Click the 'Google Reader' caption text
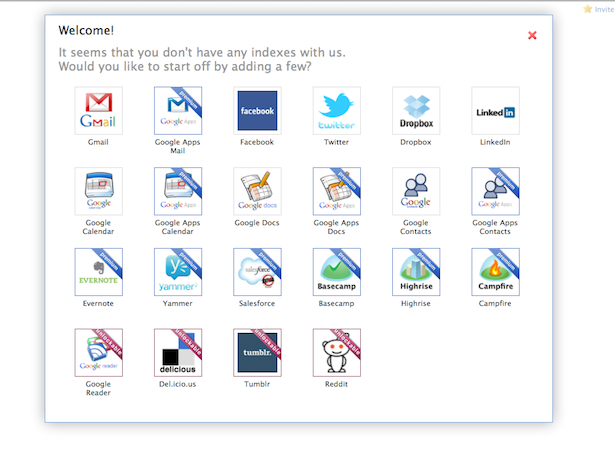 (98, 388)
